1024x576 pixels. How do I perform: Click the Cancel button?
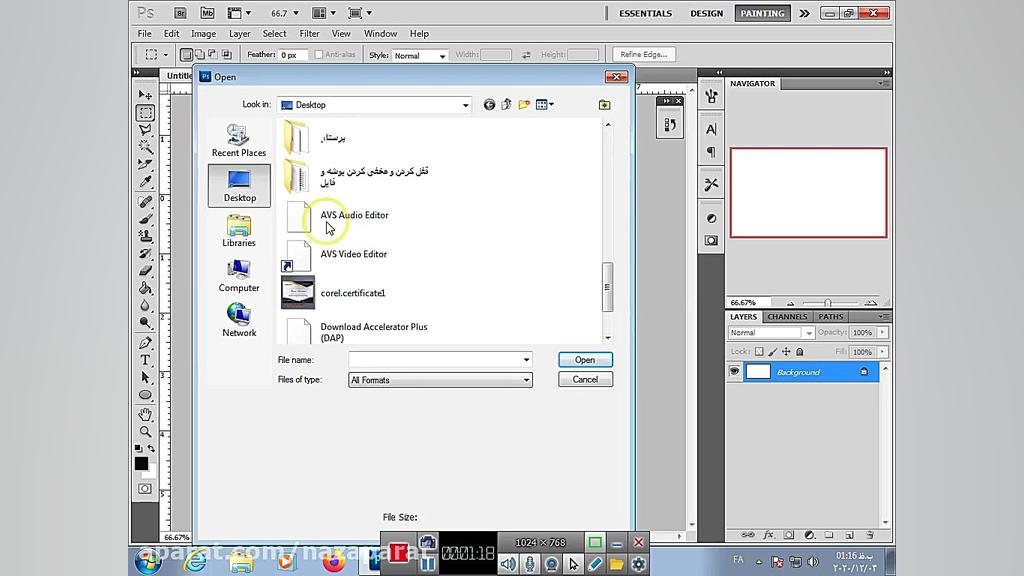(x=585, y=379)
